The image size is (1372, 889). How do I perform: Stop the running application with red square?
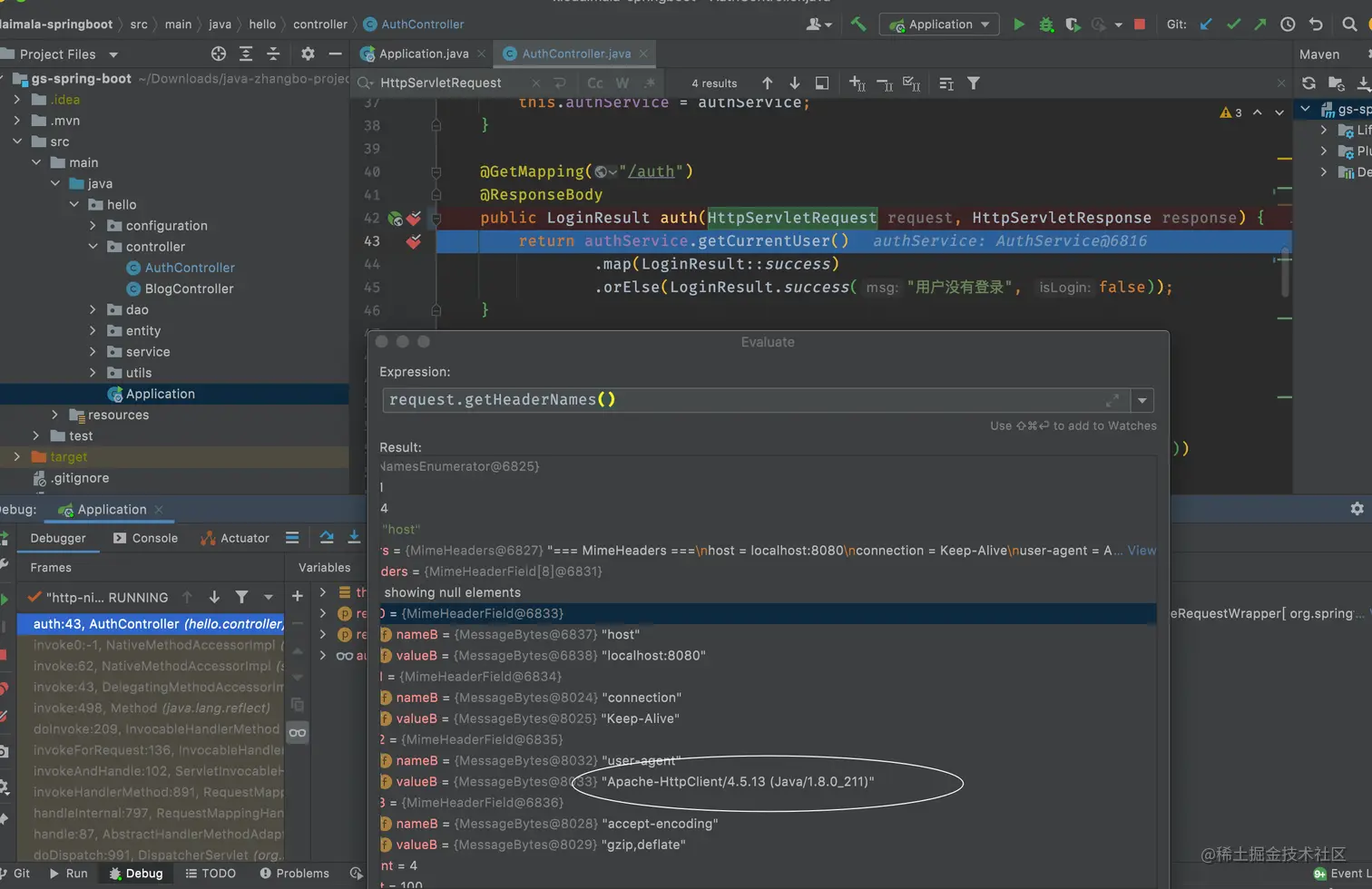(x=1140, y=24)
